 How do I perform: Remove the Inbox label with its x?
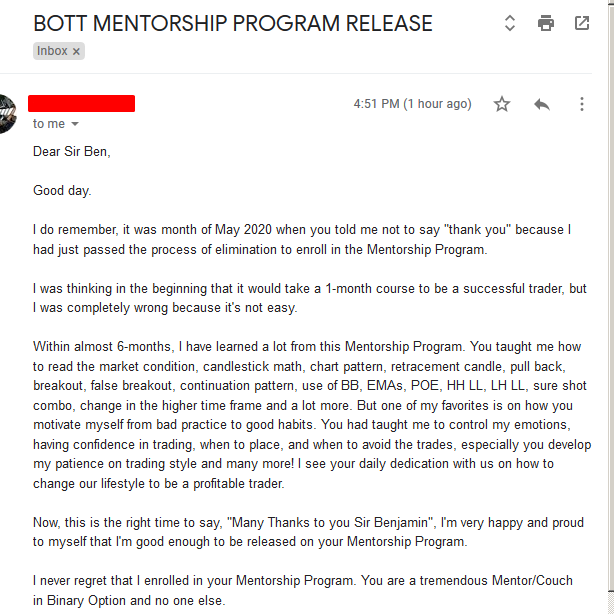pyautogui.click(x=76, y=51)
